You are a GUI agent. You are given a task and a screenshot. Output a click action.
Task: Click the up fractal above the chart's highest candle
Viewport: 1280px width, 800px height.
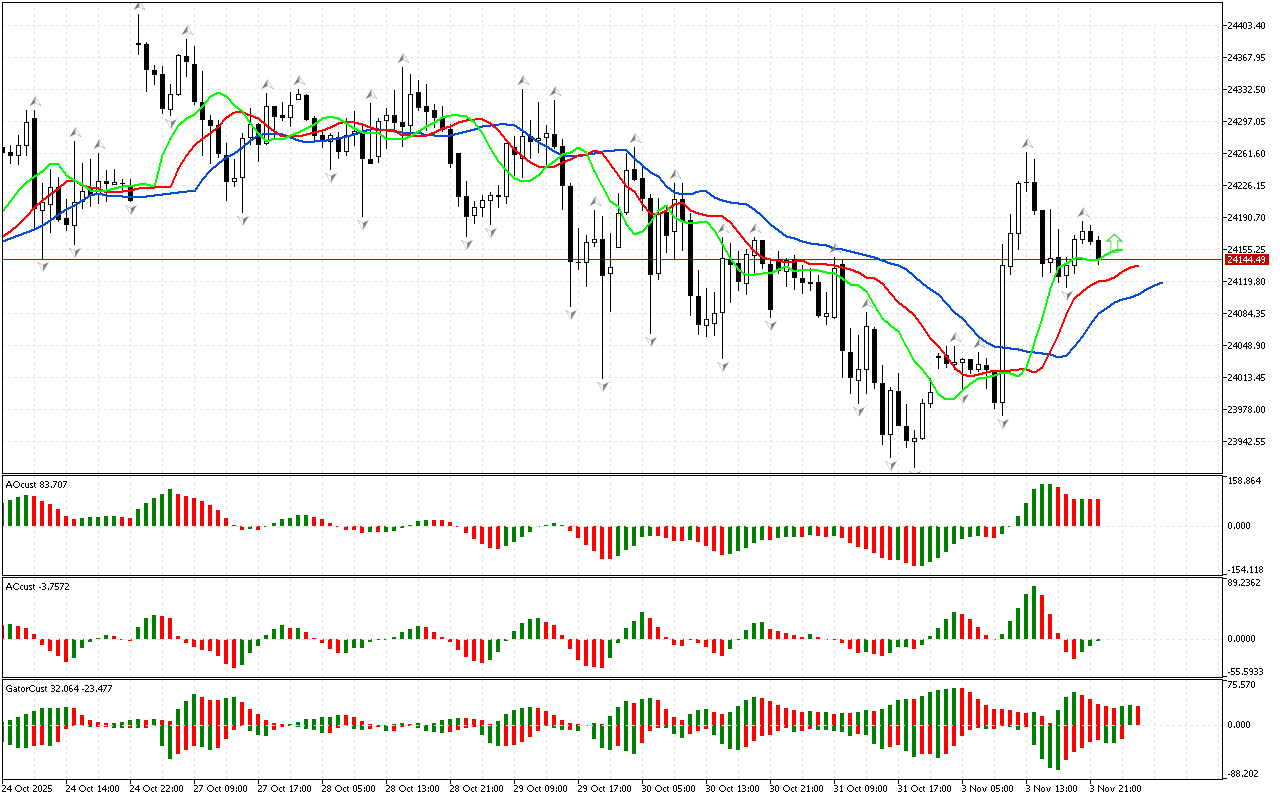[x=139, y=8]
